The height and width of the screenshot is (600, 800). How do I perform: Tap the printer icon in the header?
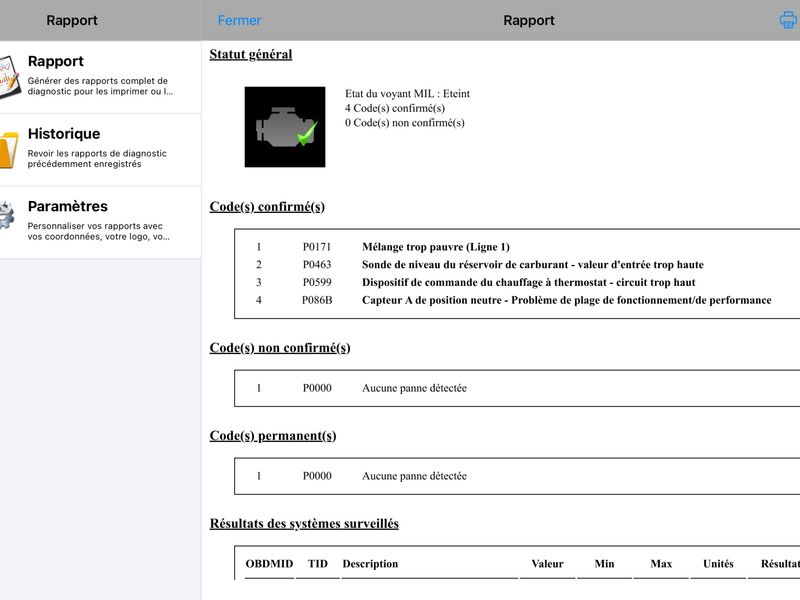click(x=789, y=20)
